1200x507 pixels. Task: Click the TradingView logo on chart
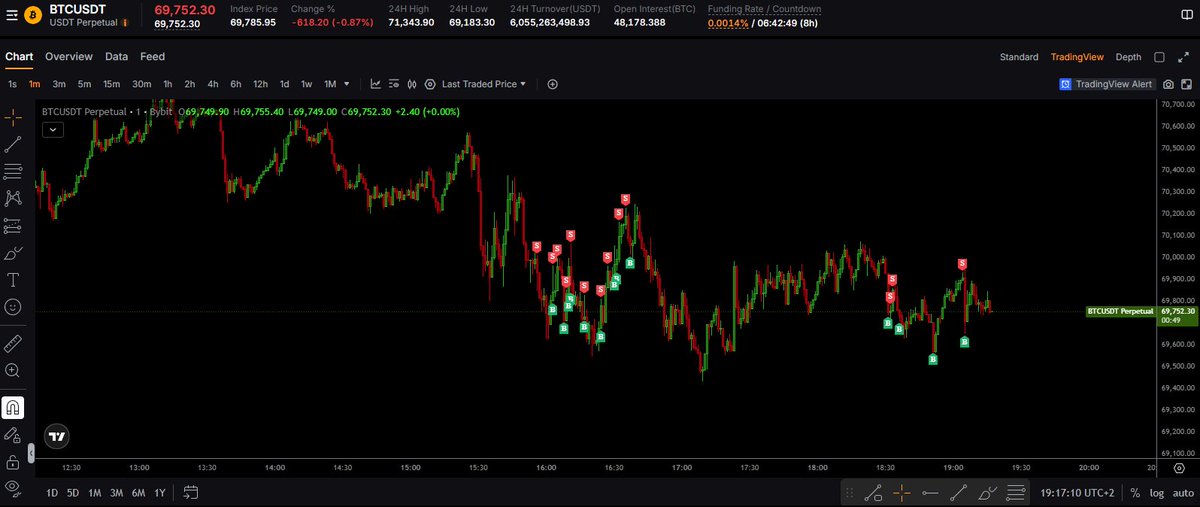(x=58, y=436)
